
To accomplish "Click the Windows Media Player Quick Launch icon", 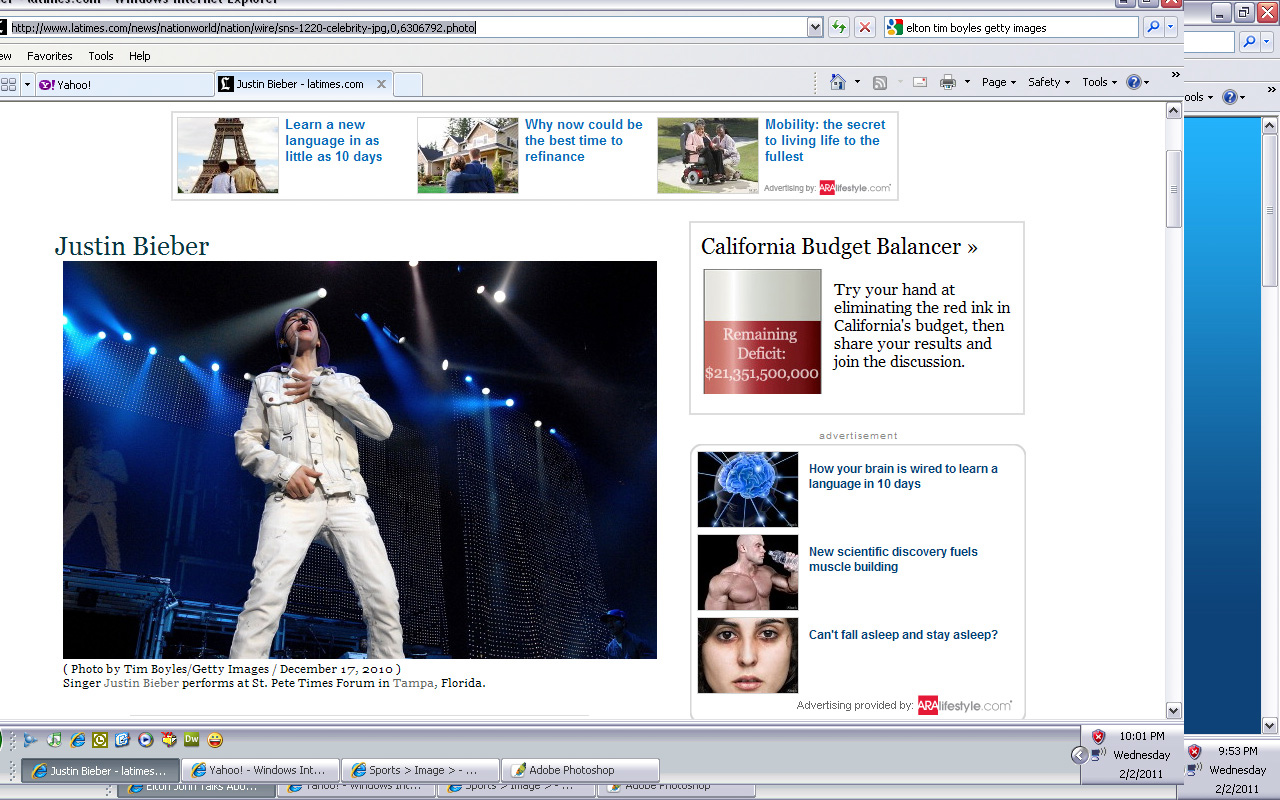I will (x=146, y=740).
